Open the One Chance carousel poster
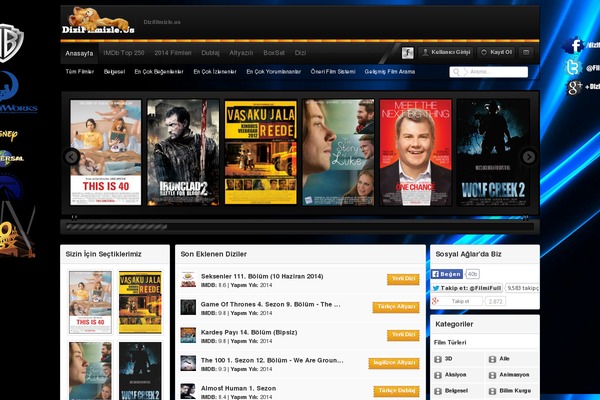Image resolution: width=600 pixels, height=400 pixels. [x=416, y=152]
